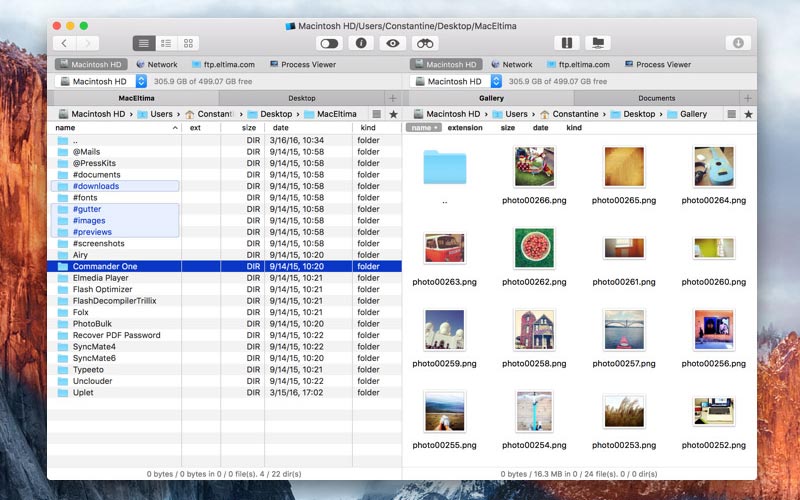800x500 pixels.
Task: Go forward with the right arrow button
Action: click(88, 43)
